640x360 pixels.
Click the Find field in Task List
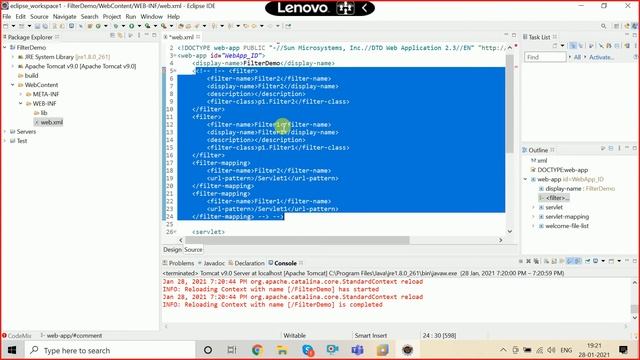pyautogui.click(x=545, y=57)
